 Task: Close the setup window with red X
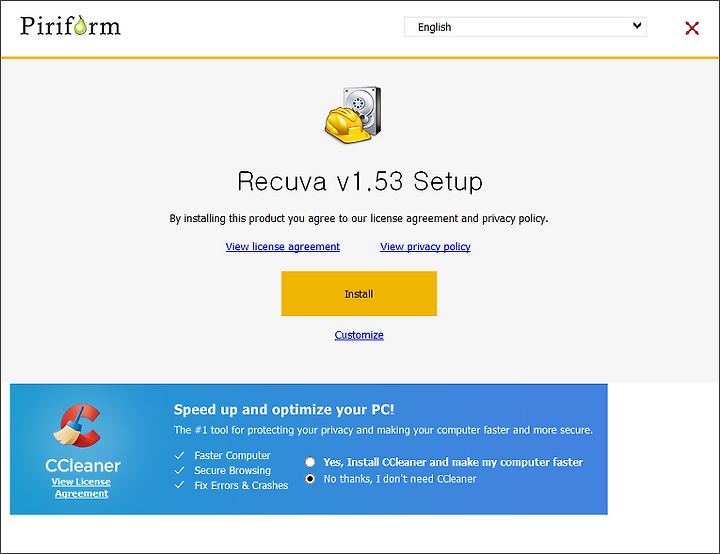tap(692, 28)
